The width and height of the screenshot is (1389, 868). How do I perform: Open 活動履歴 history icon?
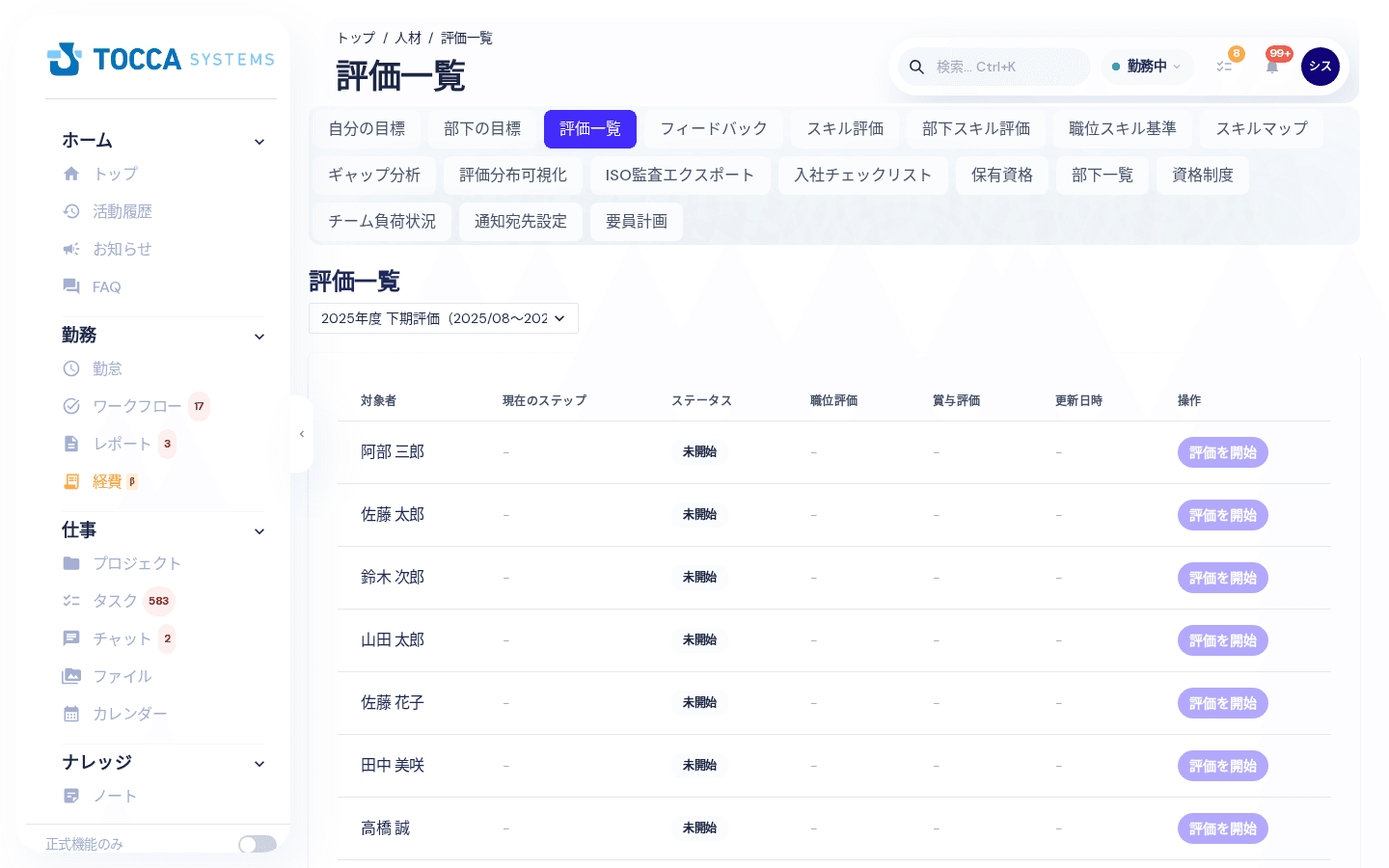click(71, 211)
